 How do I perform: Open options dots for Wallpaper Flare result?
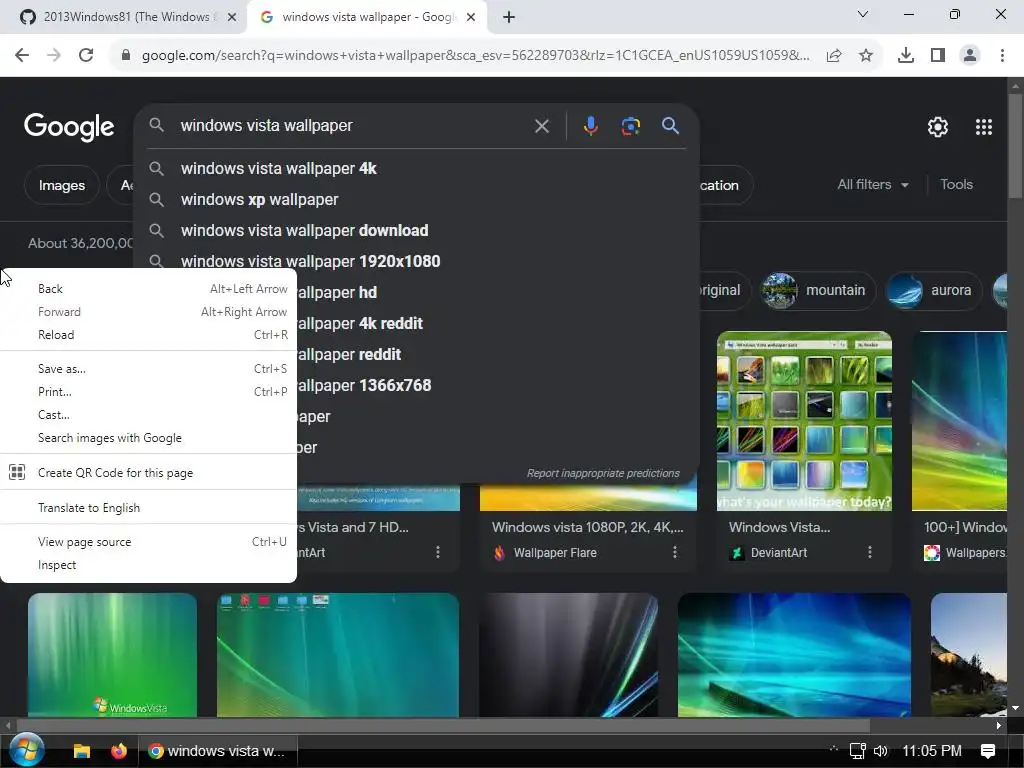coord(675,552)
